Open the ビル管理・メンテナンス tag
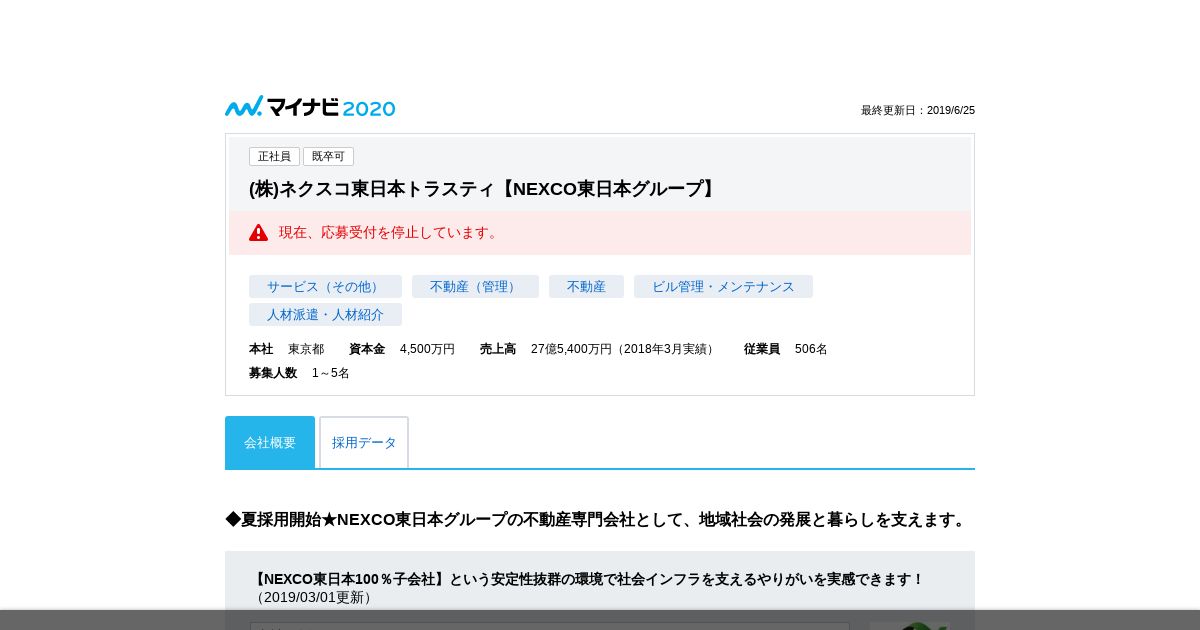 723,287
